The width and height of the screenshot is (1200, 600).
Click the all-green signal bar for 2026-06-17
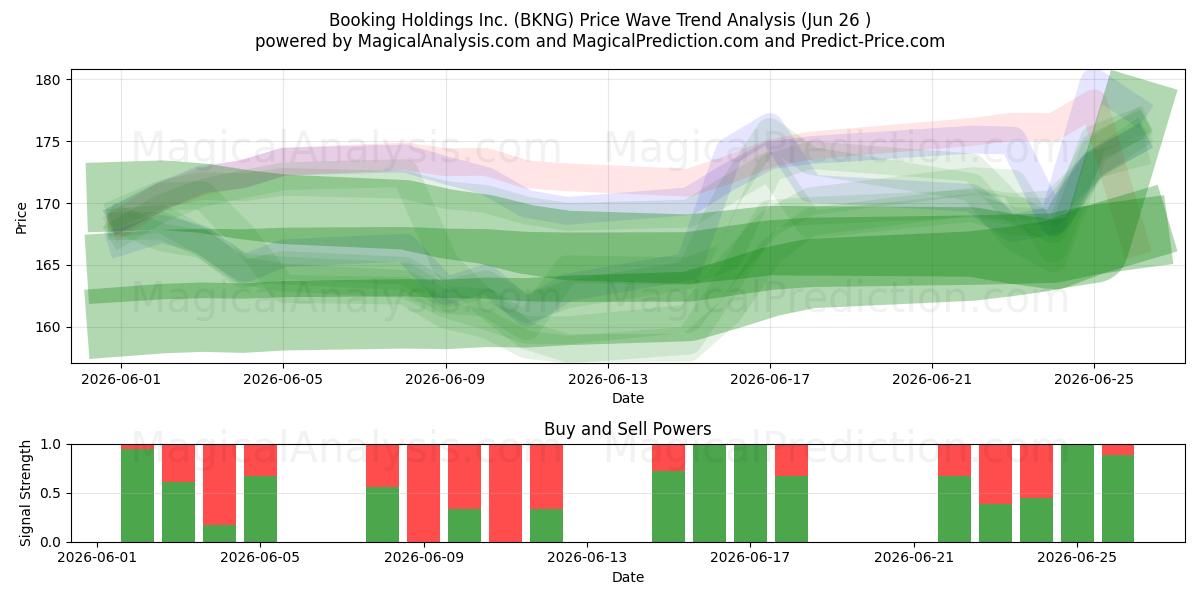tap(751, 493)
